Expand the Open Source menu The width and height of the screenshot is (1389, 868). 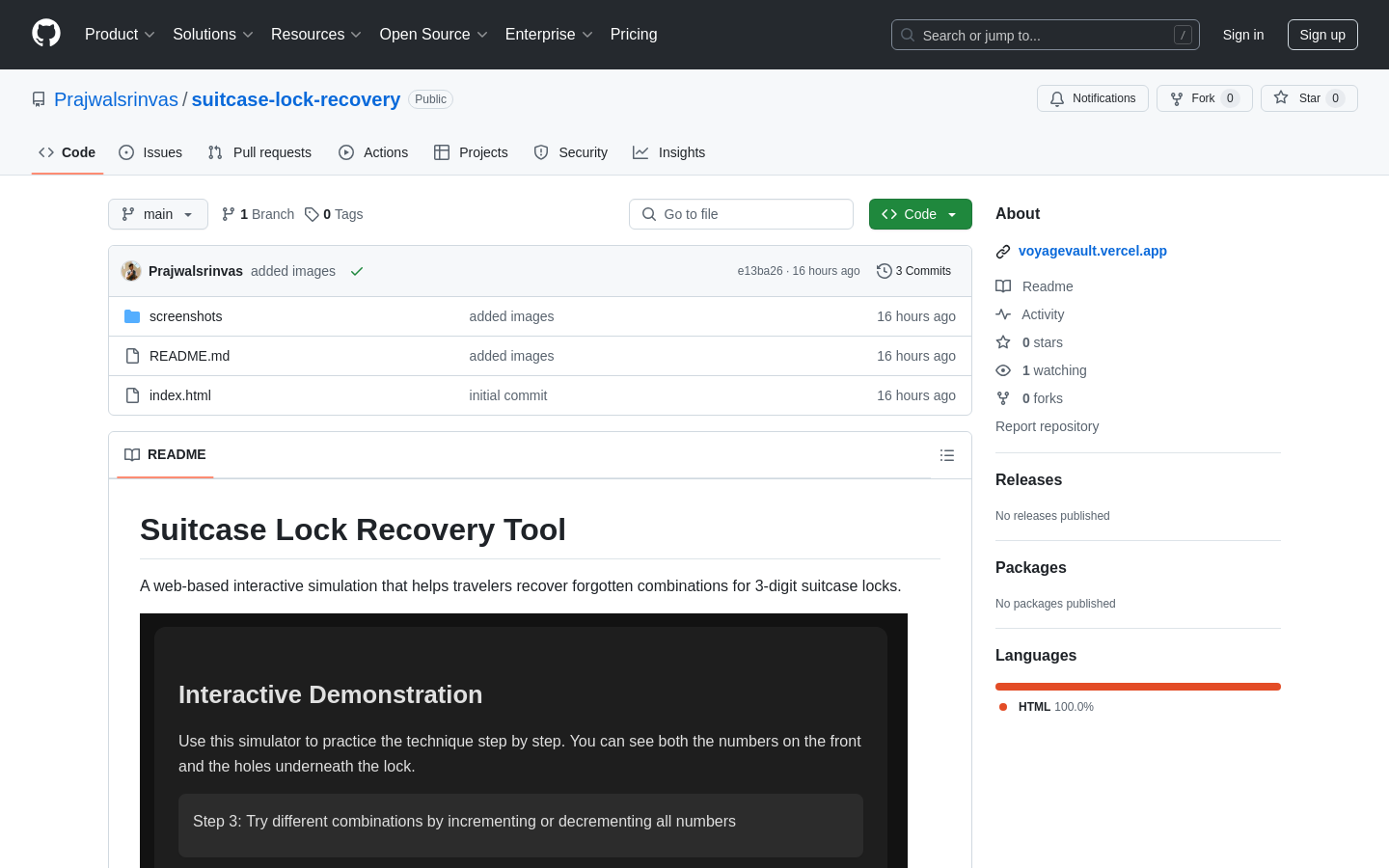tap(434, 35)
